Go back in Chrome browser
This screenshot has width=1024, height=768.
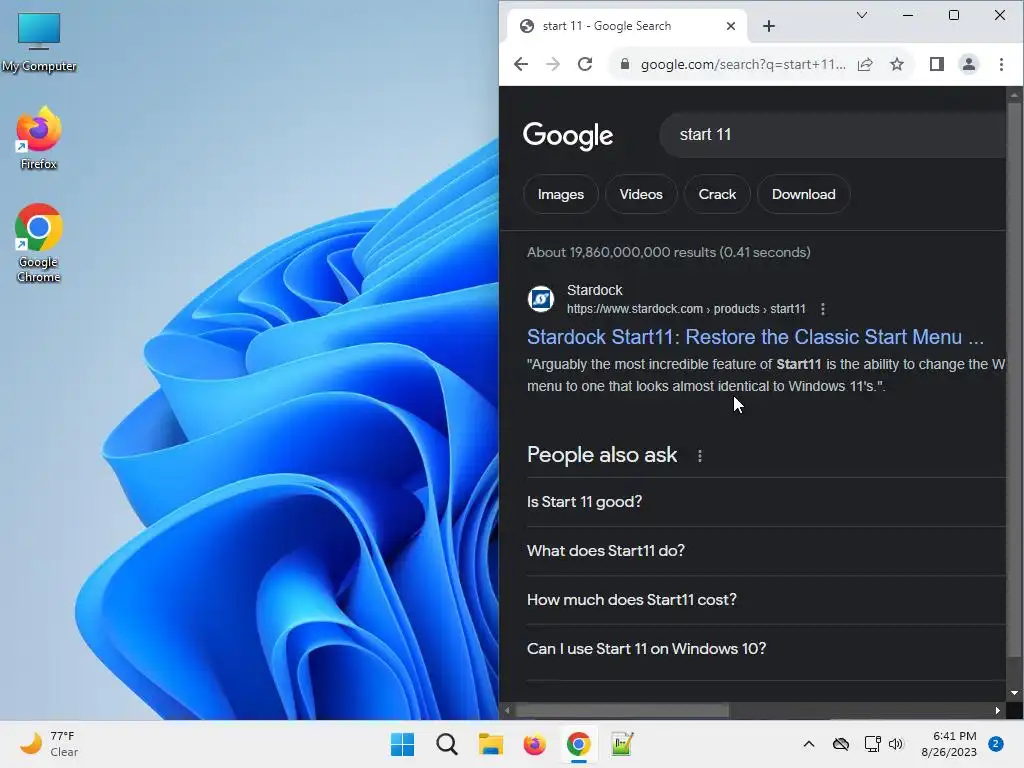520,64
